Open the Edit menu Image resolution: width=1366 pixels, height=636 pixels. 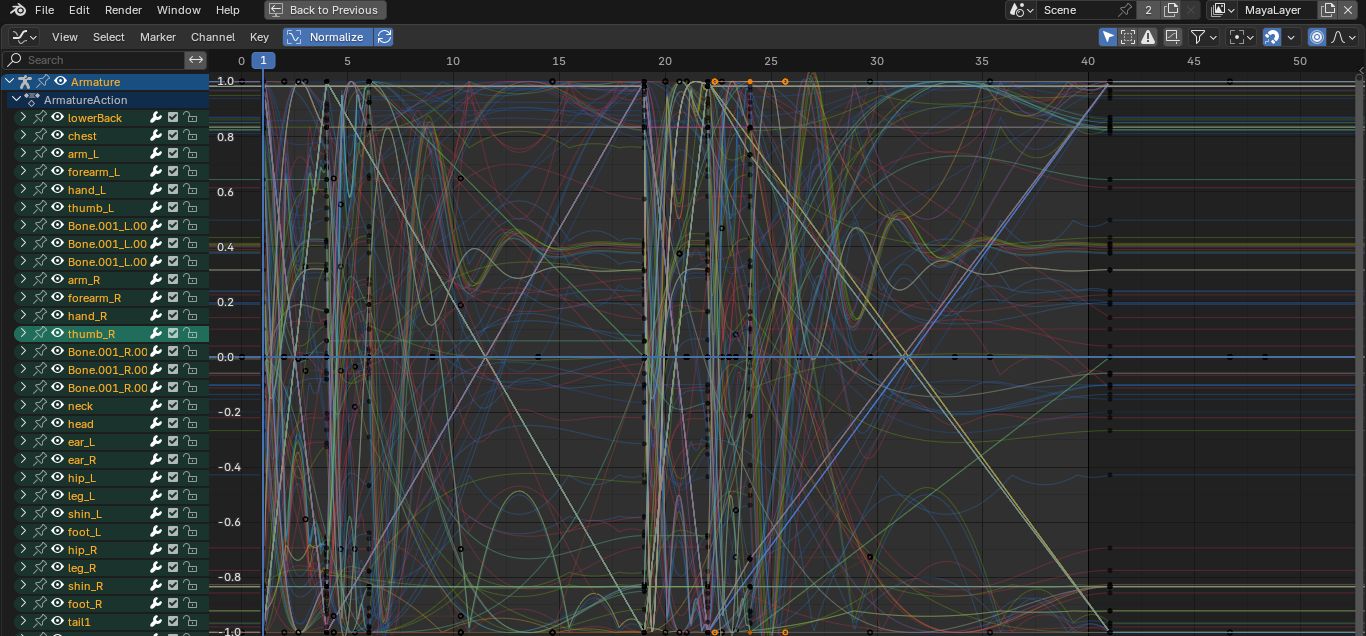[79, 10]
